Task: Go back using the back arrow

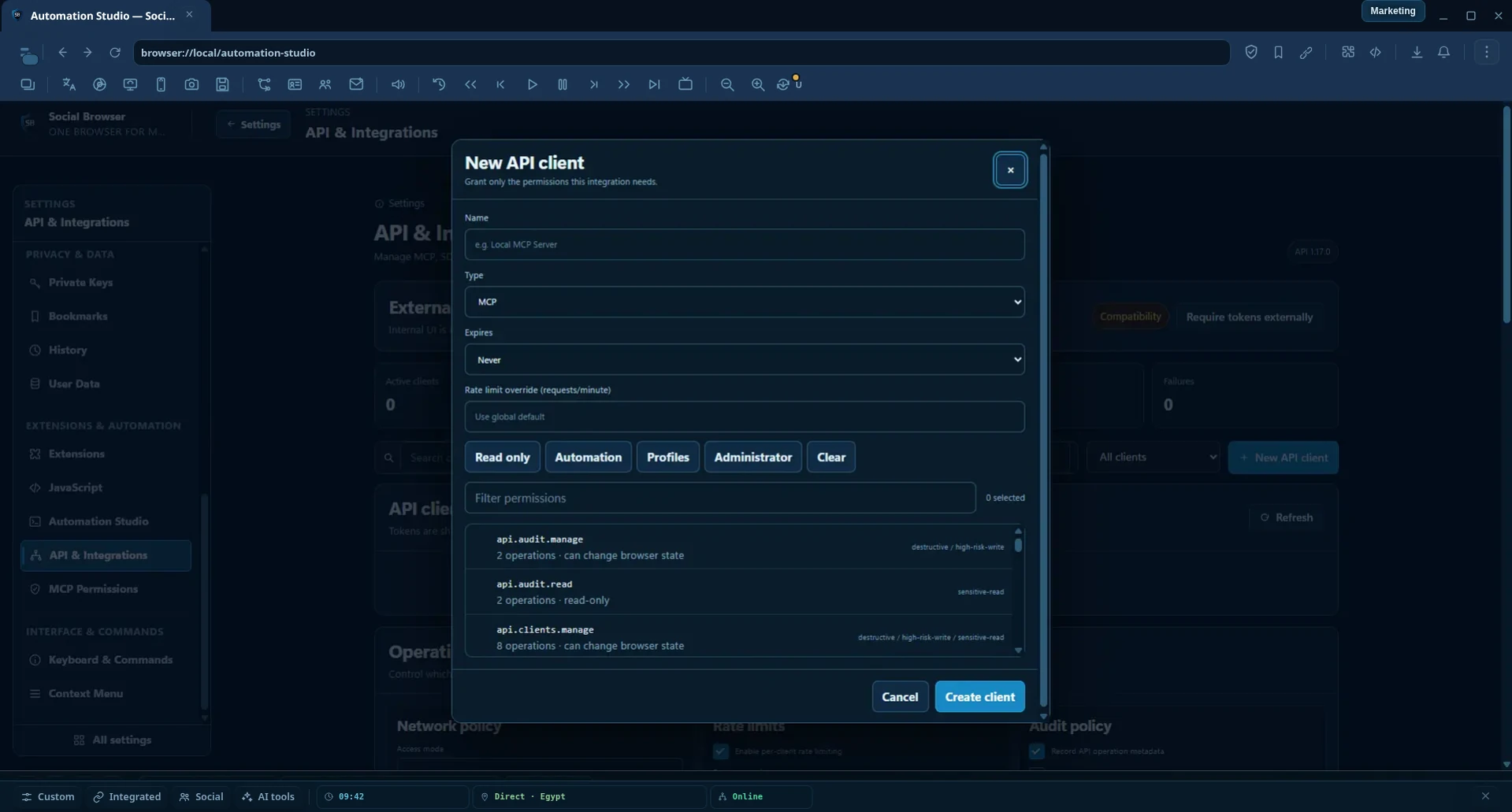Action: click(63, 52)
